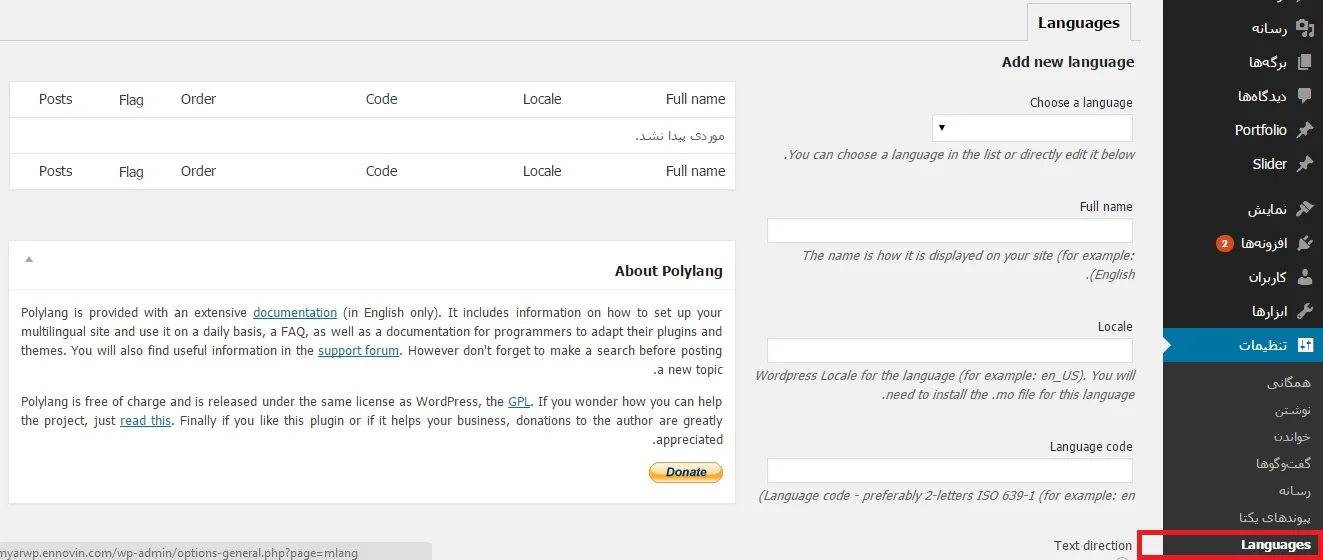Click the bottom Locale footer header
The height and width of the screenshot is (560, 1323).
[x=542, y=171]
